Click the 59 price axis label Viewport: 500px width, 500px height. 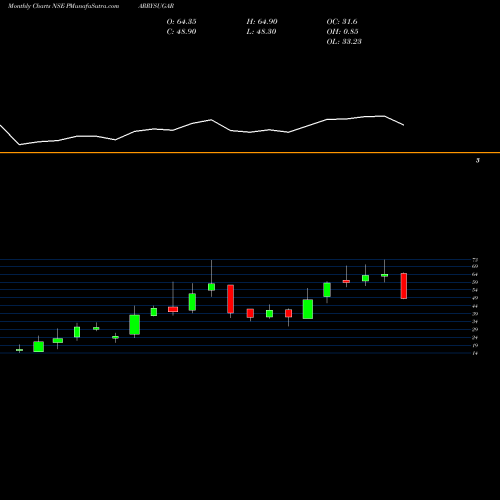tap(475, 282)
